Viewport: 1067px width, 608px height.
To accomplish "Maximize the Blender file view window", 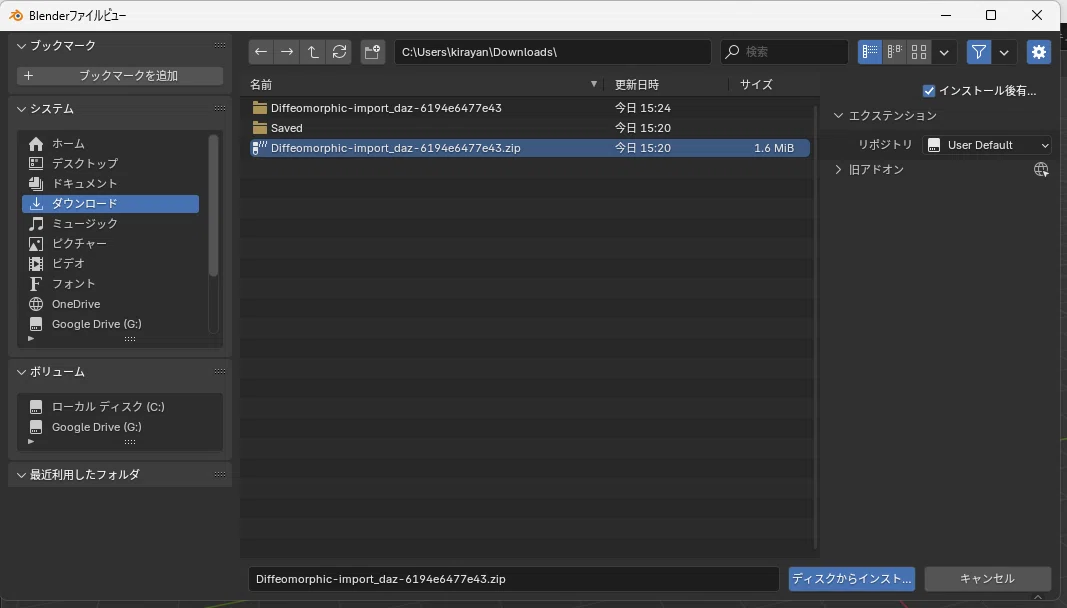I will point(991,15).
